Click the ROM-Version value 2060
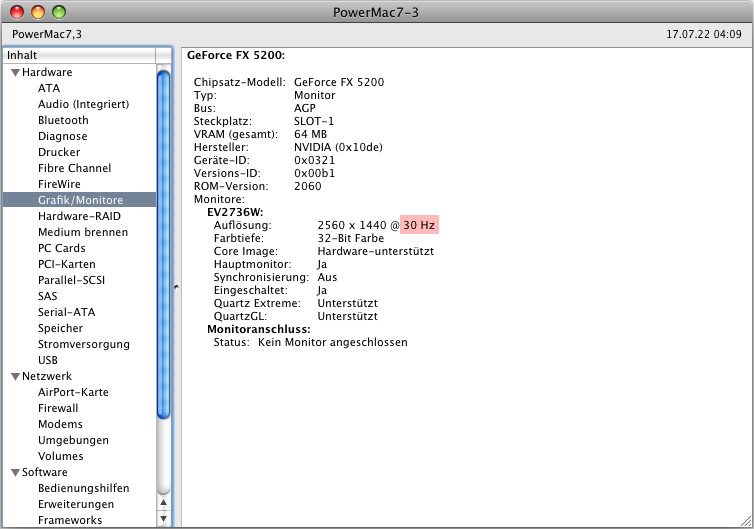The width and height of the screenshot is (754, 529). pyautogui.click(x=308, y=186)
